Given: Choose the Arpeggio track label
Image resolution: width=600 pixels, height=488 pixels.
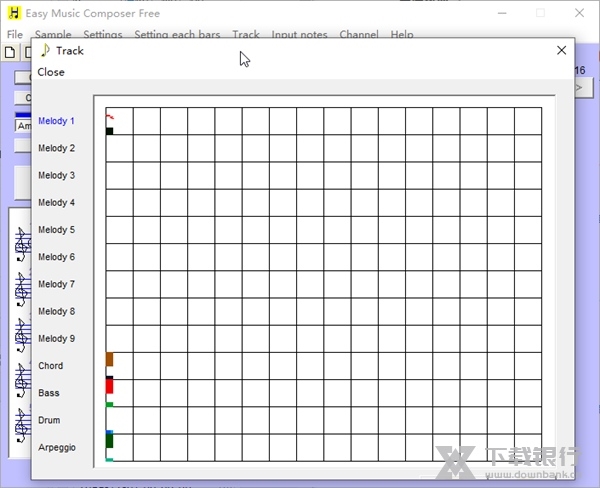Looking at the screenshot, I should pyautogui.click(x=57, y=447).
